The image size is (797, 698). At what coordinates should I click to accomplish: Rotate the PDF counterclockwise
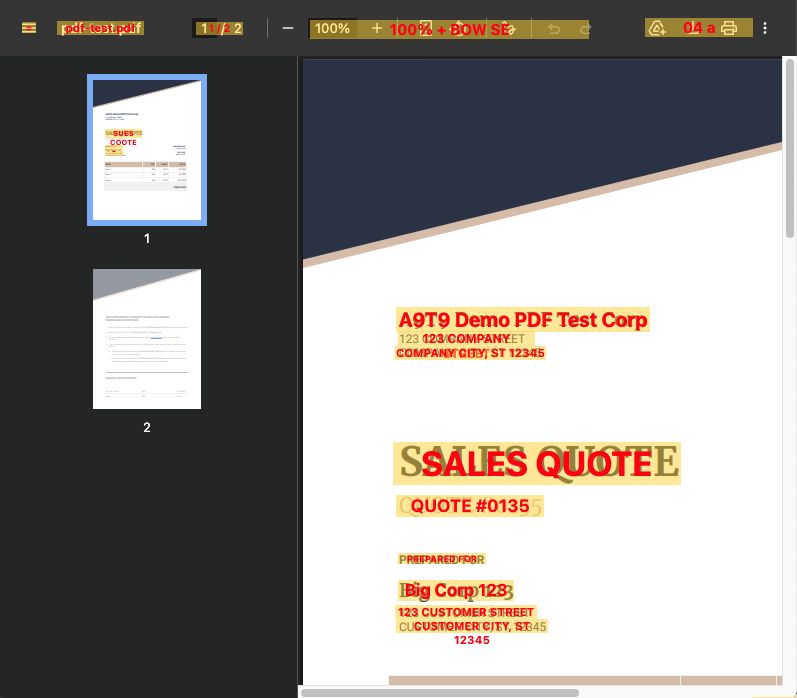(x=460, y=28)
